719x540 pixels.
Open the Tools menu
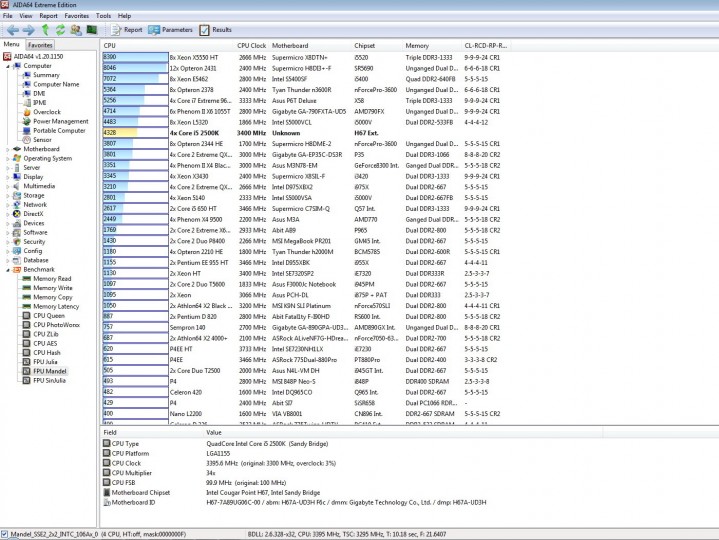103,16
